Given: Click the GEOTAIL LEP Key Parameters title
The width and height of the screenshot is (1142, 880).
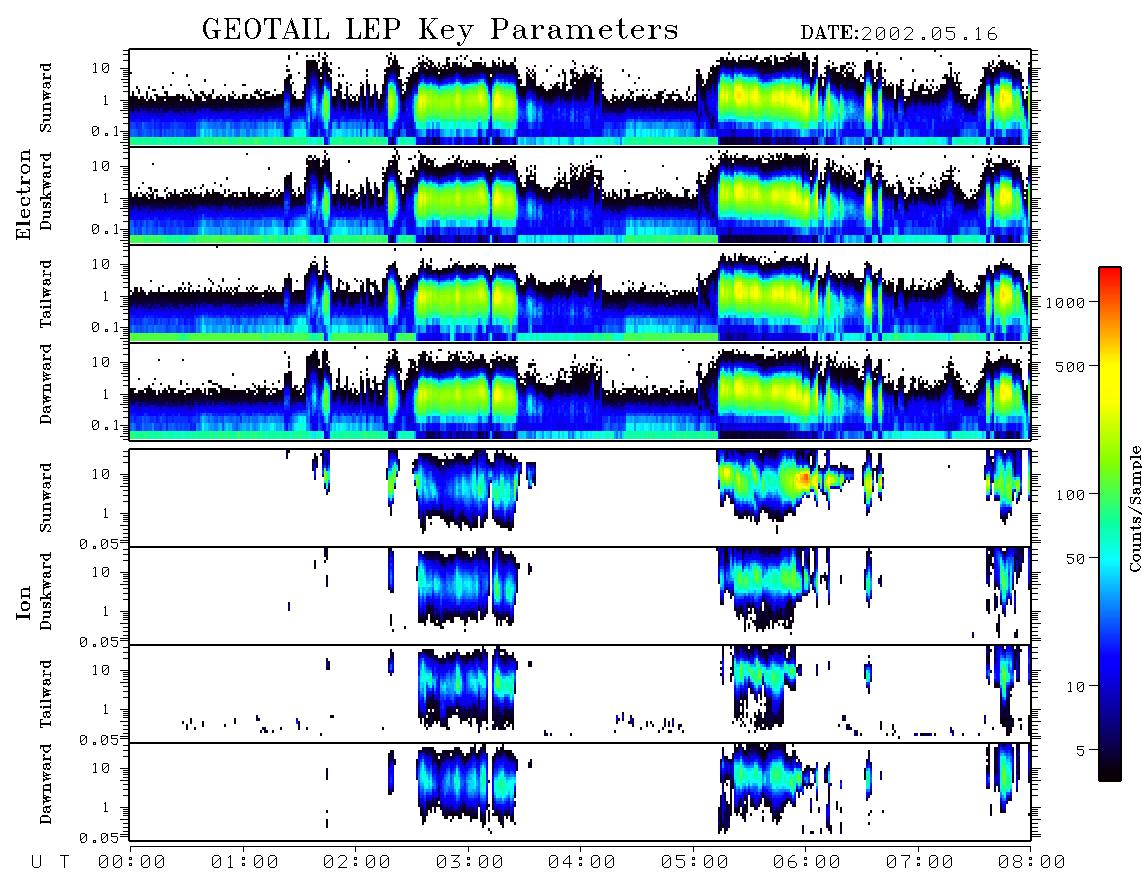Looking at the screenshot, I should 440,30.
